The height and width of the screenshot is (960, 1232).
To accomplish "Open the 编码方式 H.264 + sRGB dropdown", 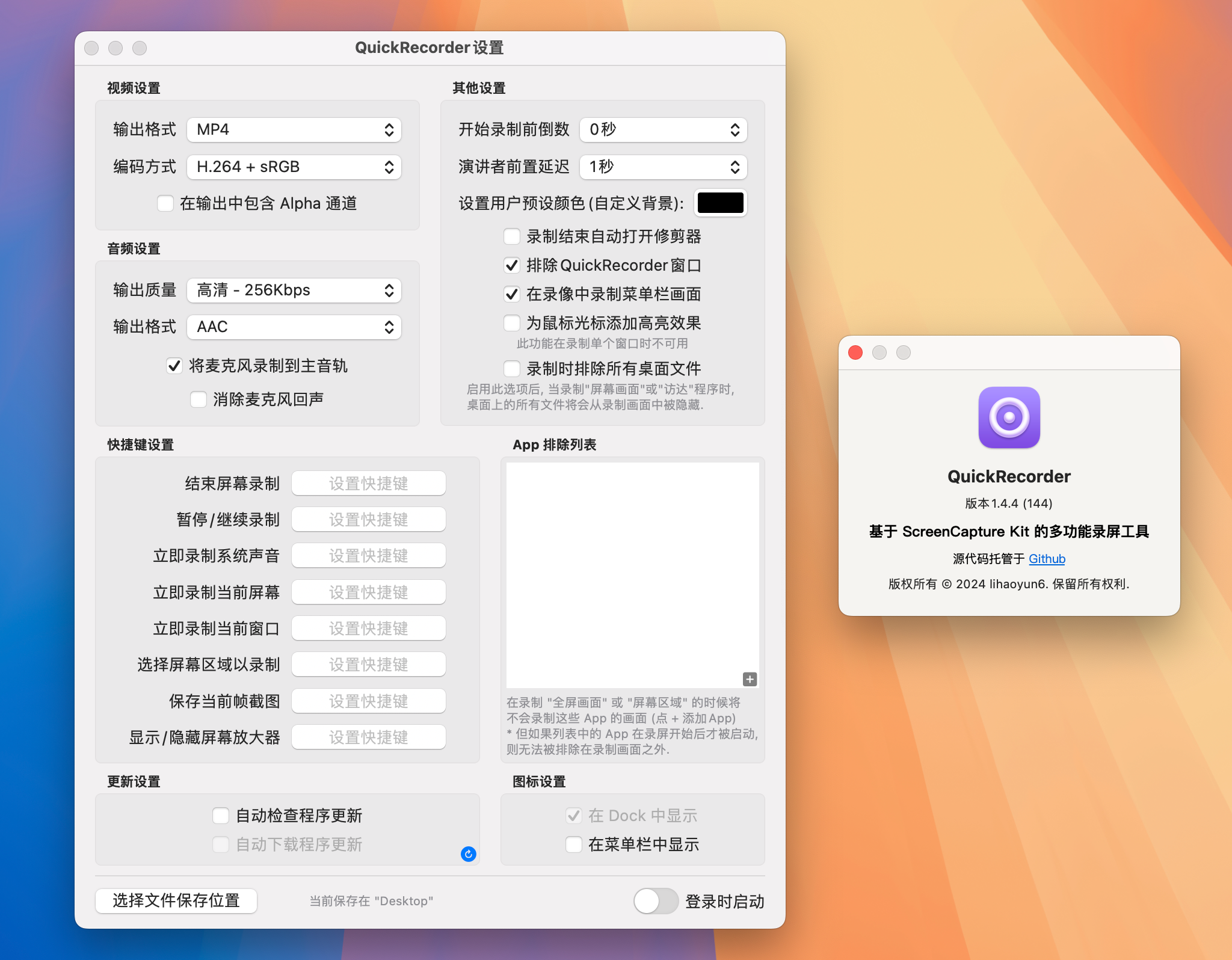I will [294, 167].
